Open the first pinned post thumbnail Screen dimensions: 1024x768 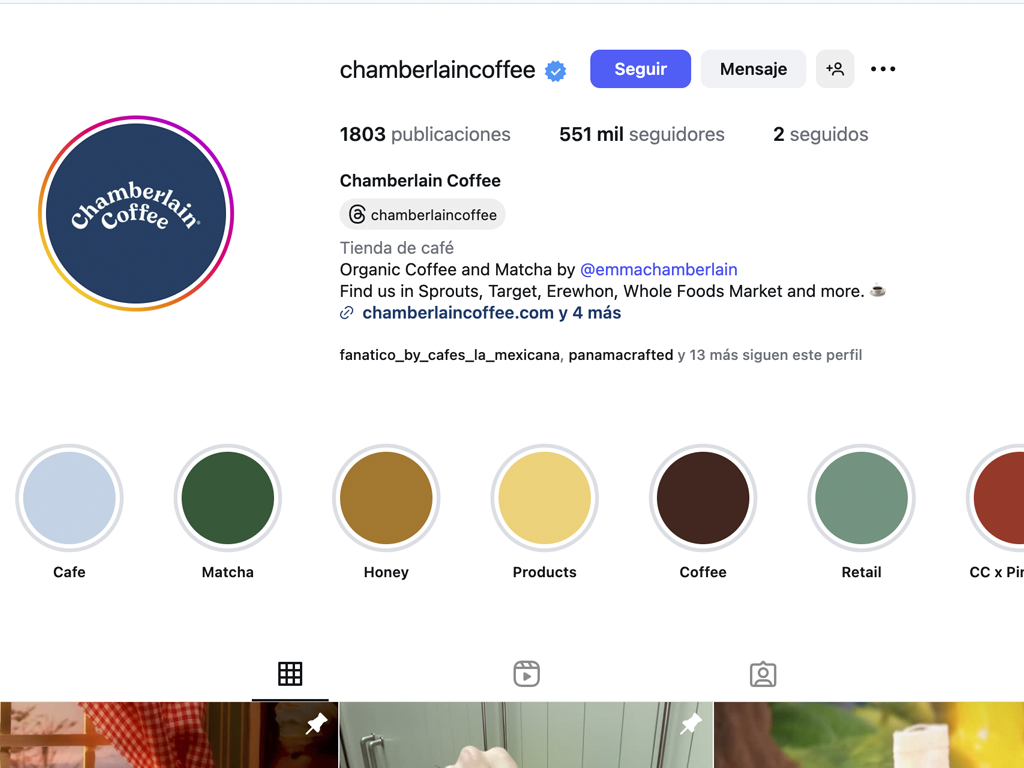click(x=169, y=735)
